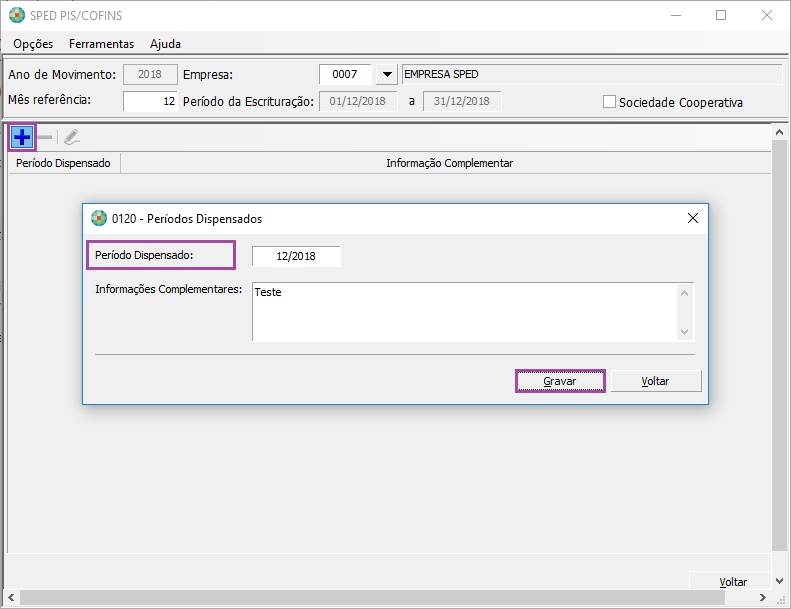Click the Mês referência input field
Screen dimensions: 791x609
151,101
